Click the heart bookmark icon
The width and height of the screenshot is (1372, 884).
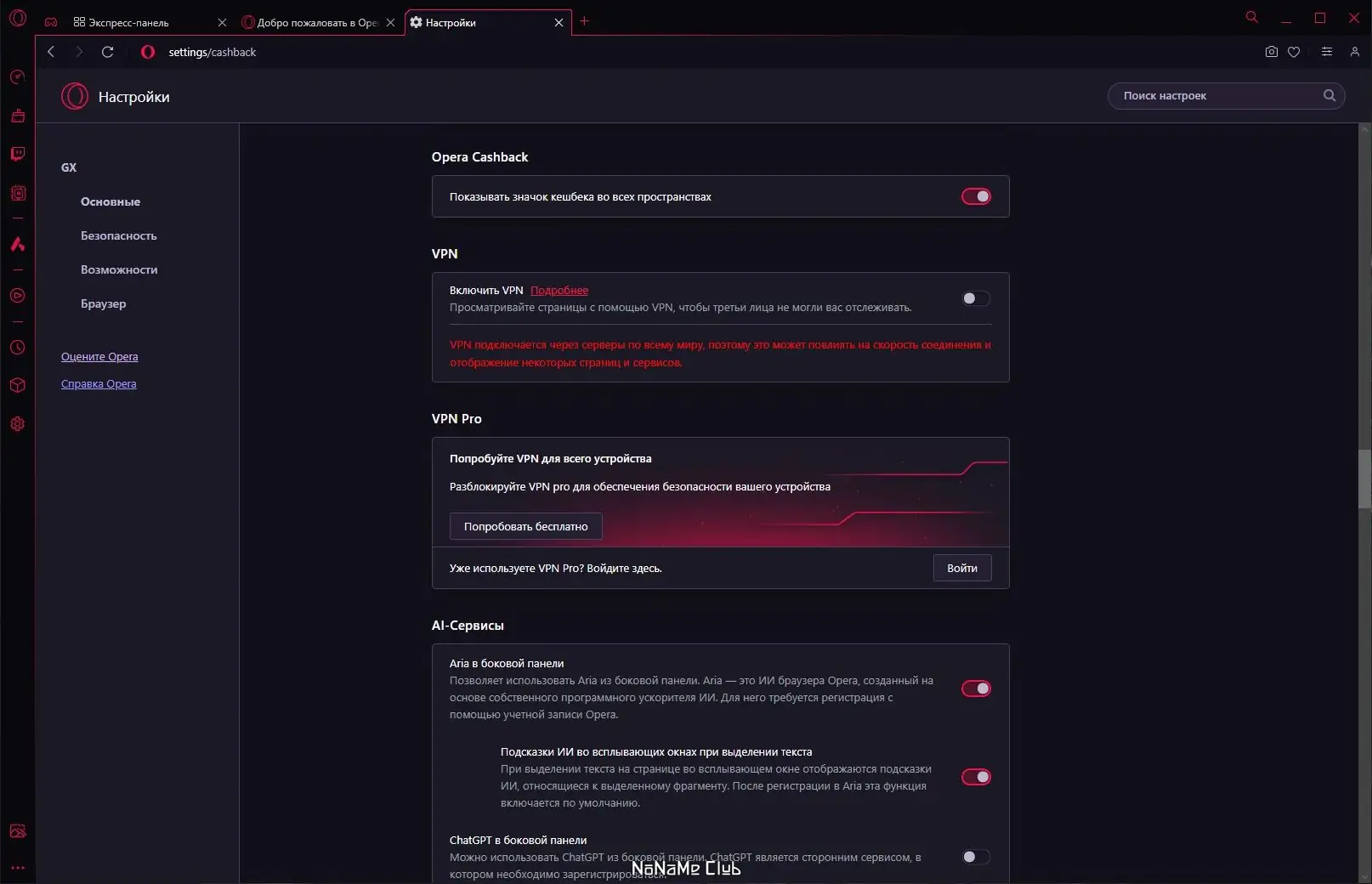(x=1294, y=52)
